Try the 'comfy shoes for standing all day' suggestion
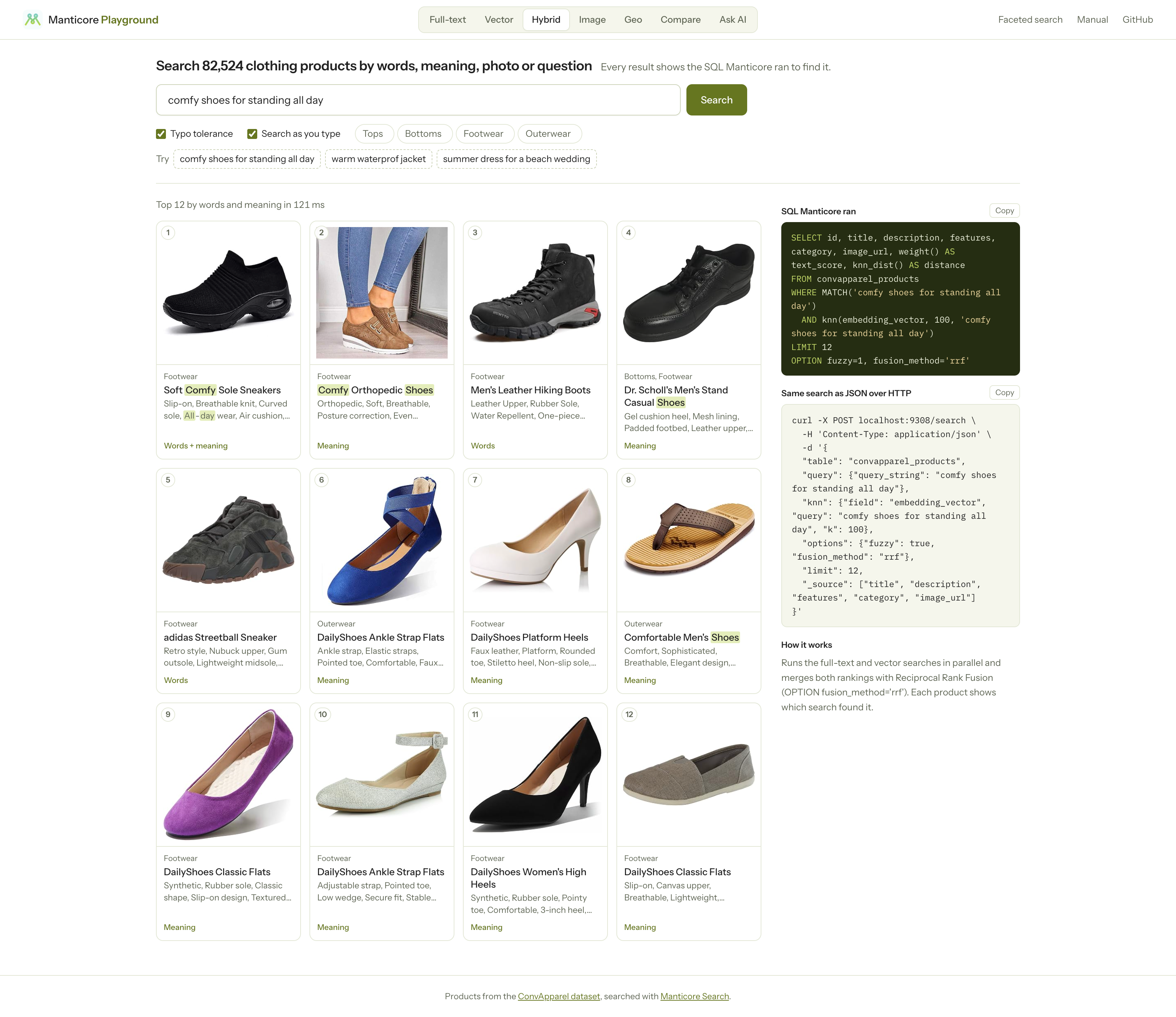 point(247,159)
